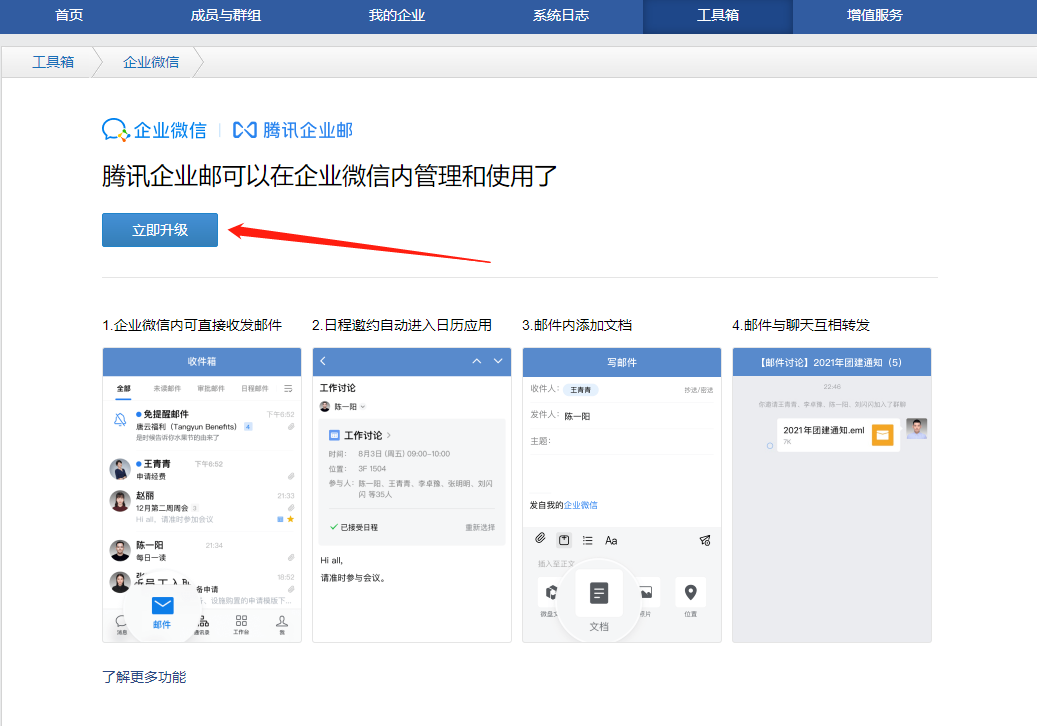The image size is (1037, 726).
Task: Click 了解更多功能 link
Action: tap(144, 677)
